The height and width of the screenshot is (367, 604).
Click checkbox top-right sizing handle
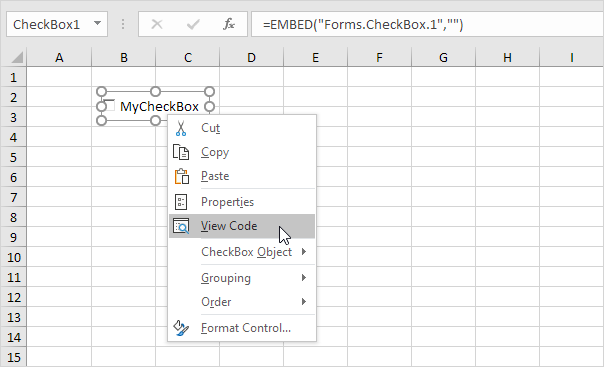click(209, 91)
